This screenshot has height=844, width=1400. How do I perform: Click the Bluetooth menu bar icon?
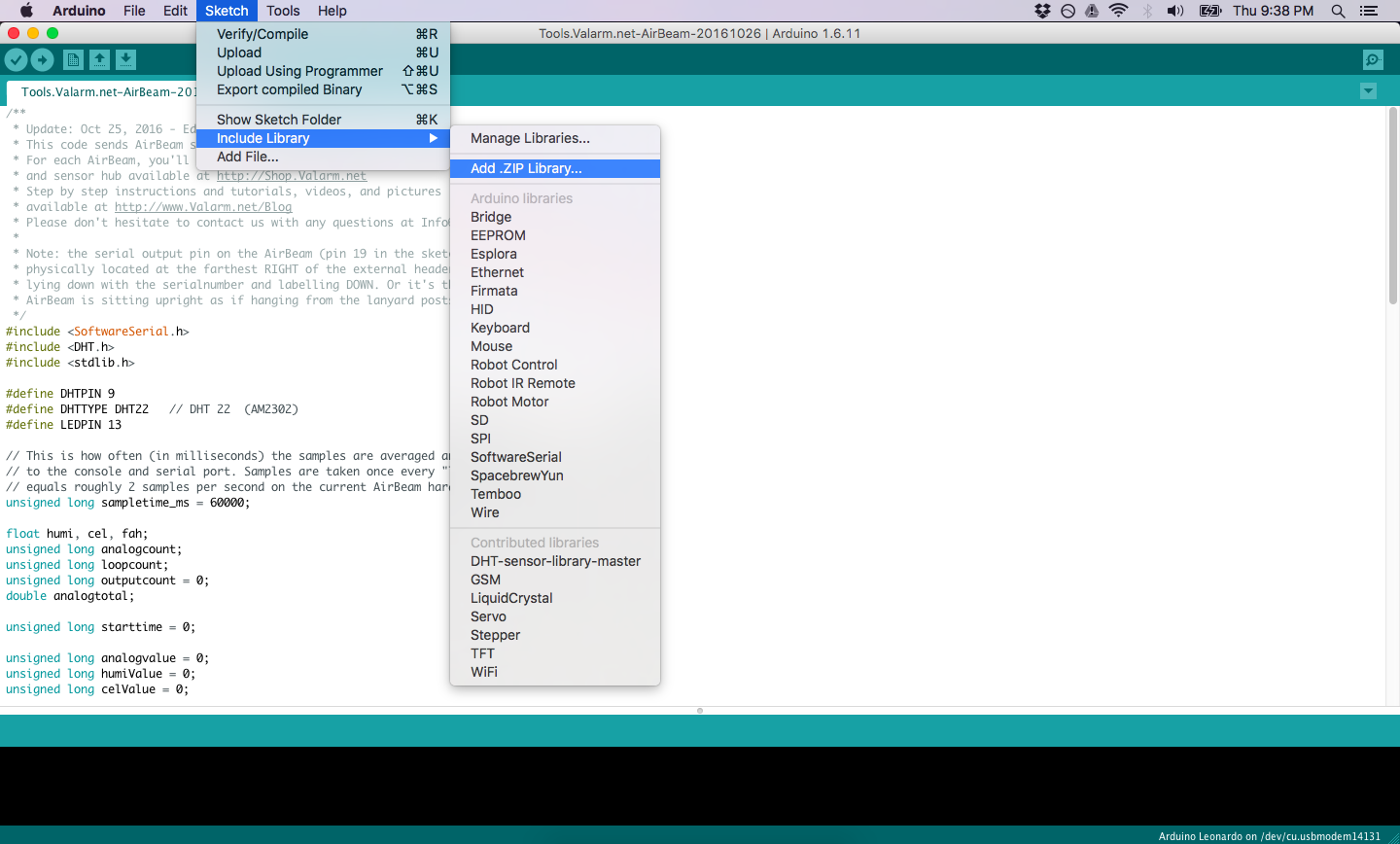click(x=1147, y=11)
